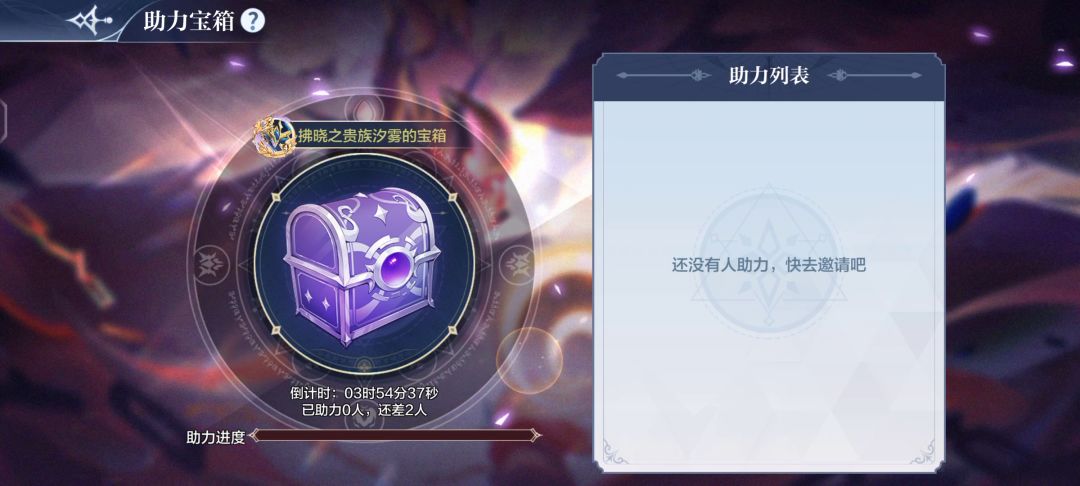The image size is (1080, 486).
Task: Tap the bottom emblem below the chest
Action: (x=364, y=366)
